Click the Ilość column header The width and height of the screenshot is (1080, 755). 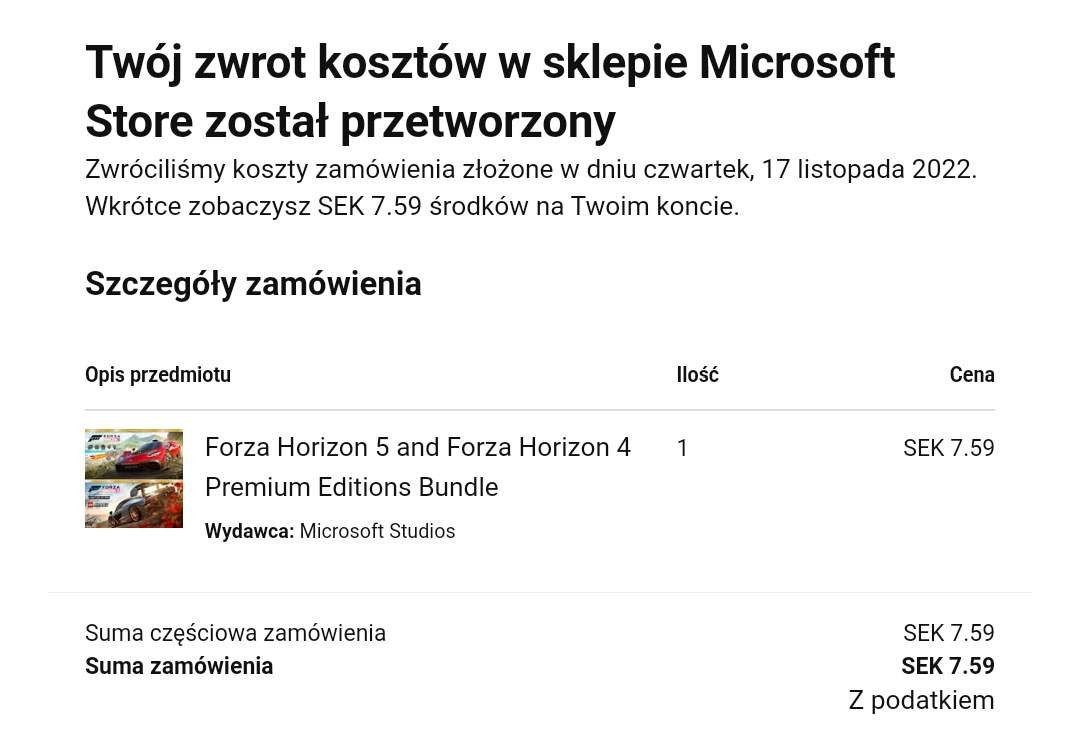(697, 375)
